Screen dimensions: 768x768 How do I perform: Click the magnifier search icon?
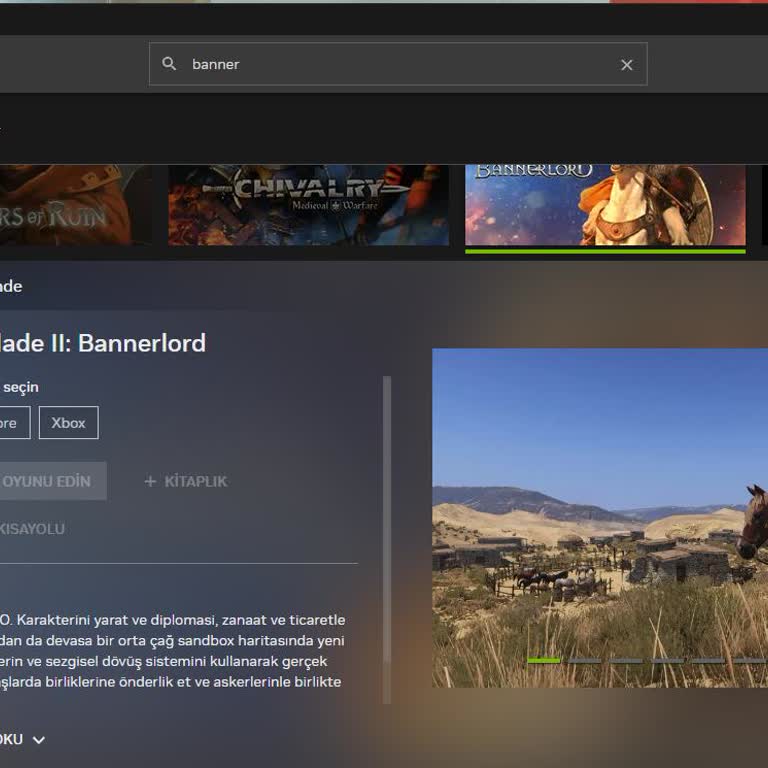(169, 64)
